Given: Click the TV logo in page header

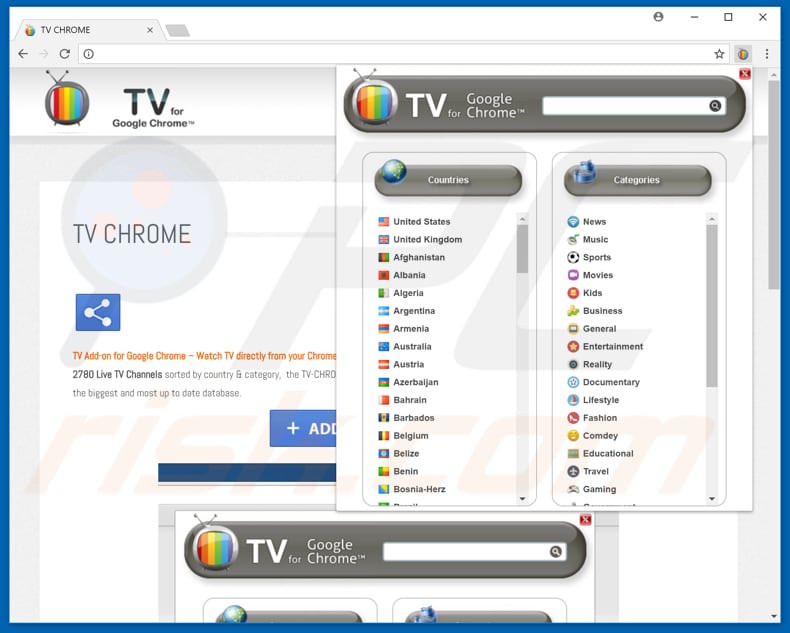Looking at the screenshot, I should pyautogui.click(x=67, y=100).
